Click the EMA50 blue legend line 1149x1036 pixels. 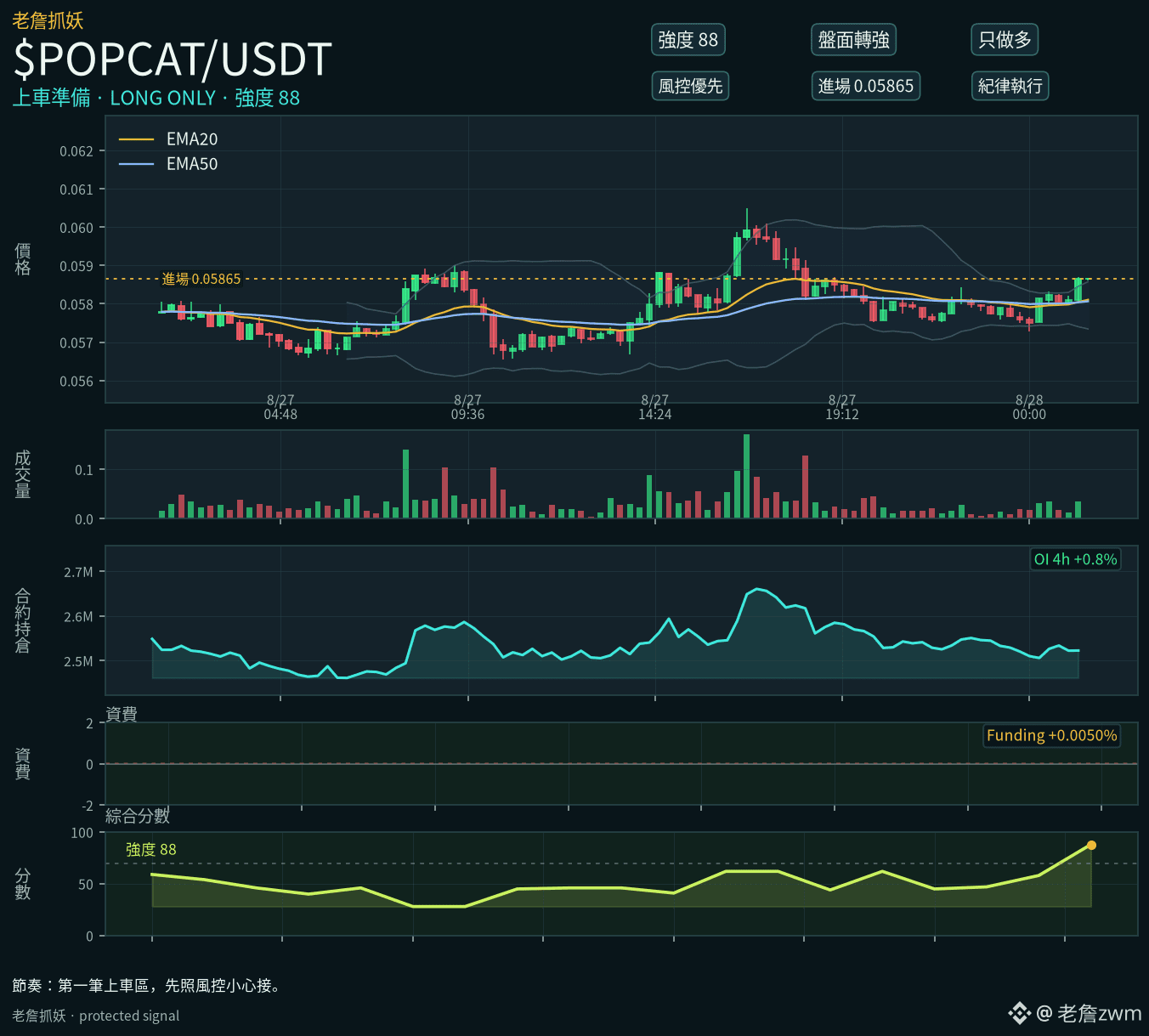tap(136, 164)
